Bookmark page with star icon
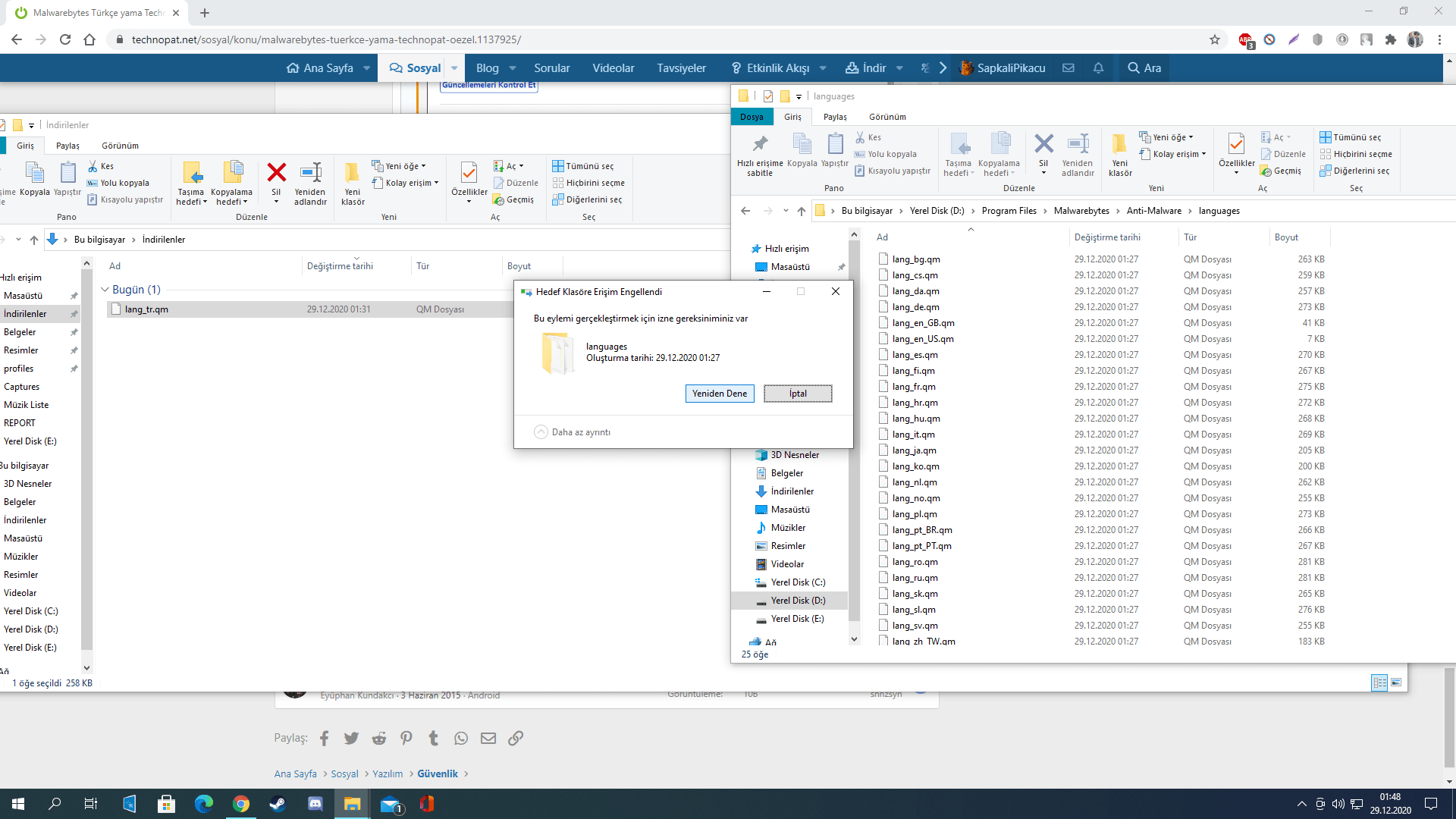 (1215, 39)
